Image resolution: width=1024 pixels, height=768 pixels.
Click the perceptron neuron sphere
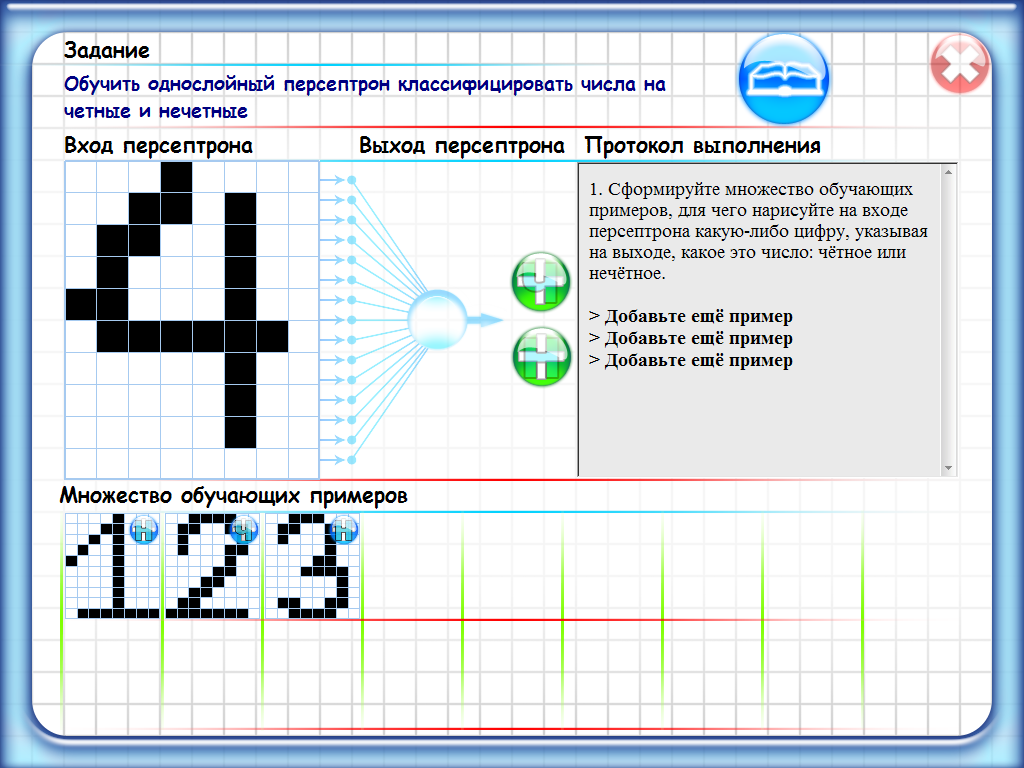pyautogui.click(x=436, y=319)
